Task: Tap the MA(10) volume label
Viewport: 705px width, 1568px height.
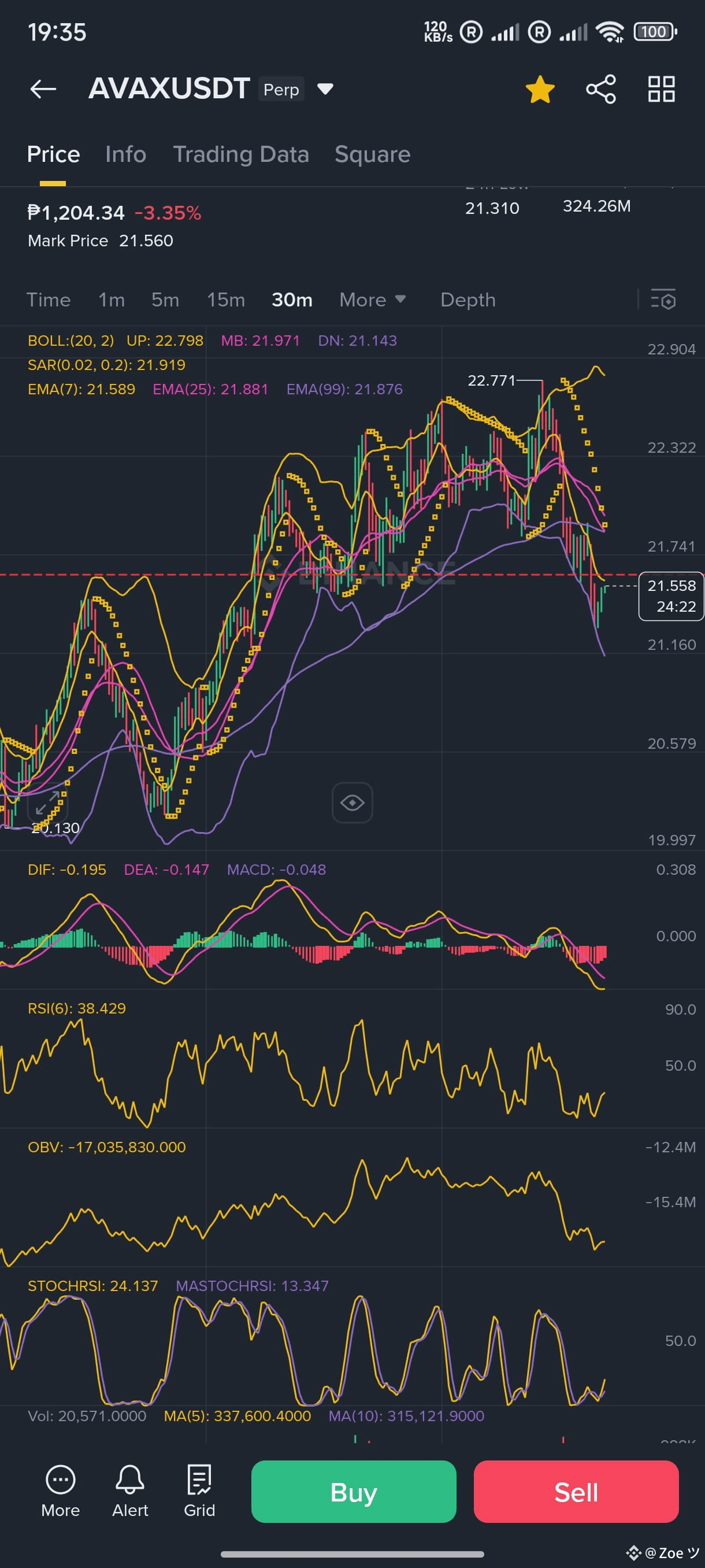Action: [406, 1416]
